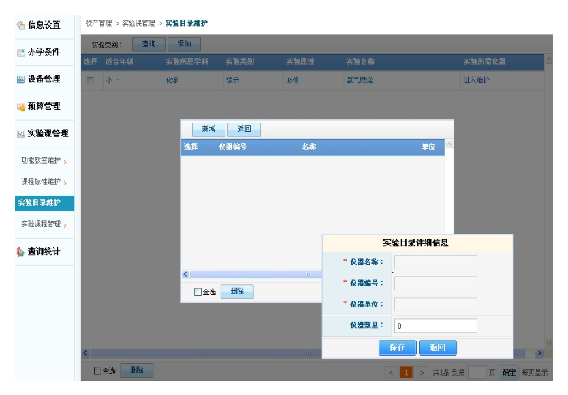The image size is (568, 395).
Task: Click the 信息设置 sidebar icon
Action: pyautogui.click(x=21, y=25)
